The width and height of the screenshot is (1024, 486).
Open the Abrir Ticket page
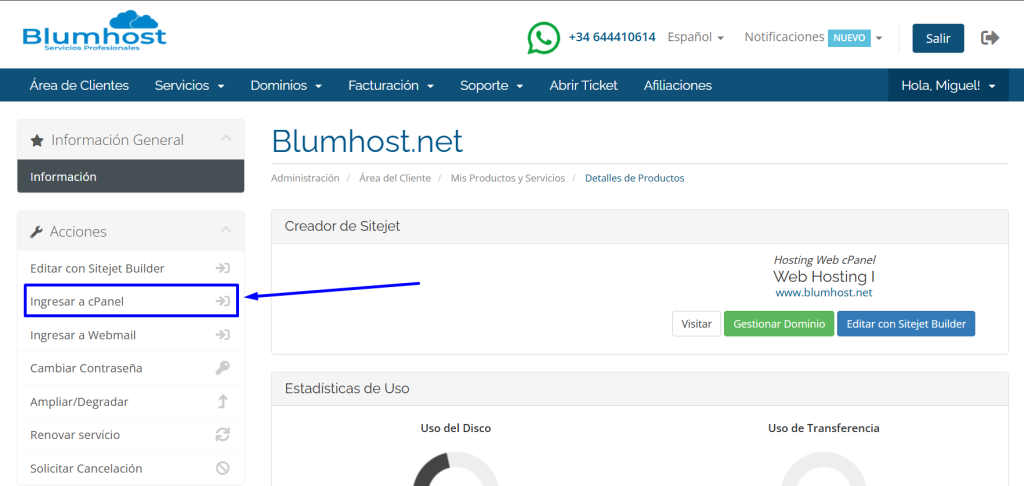[x=583, y=86]
